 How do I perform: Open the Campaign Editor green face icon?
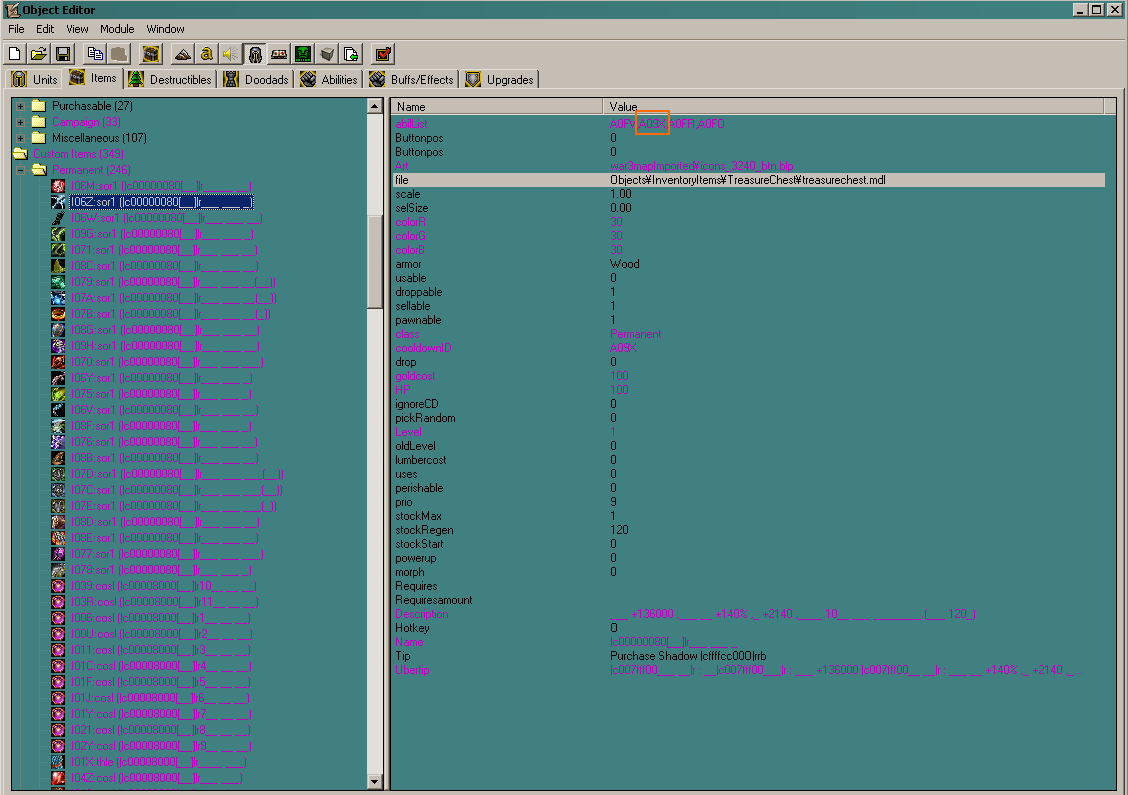coord(303,54)
